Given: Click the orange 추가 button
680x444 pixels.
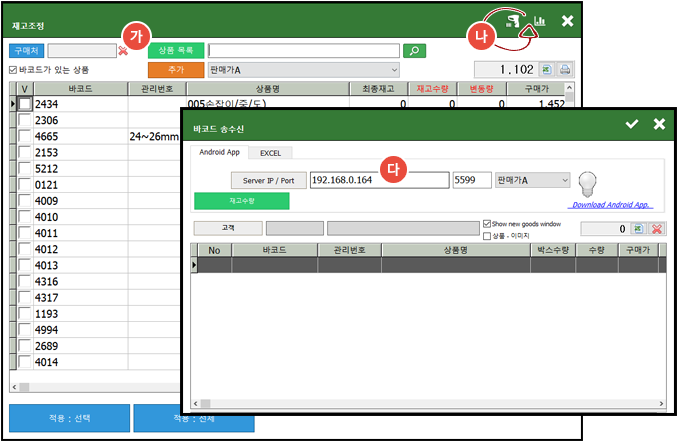Looking at the screenshot, I should [x=176, y=70].
